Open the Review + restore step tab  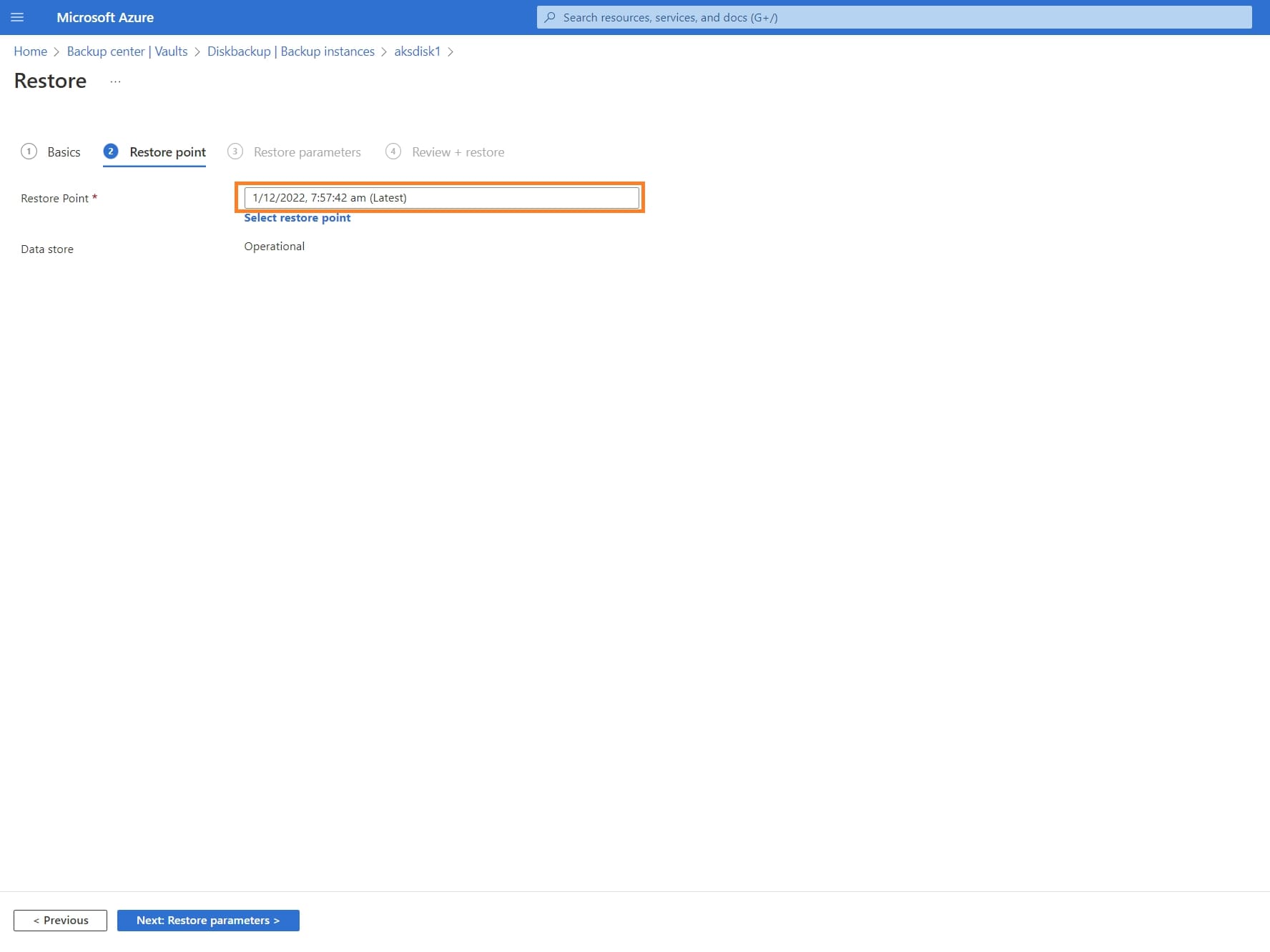445,152
